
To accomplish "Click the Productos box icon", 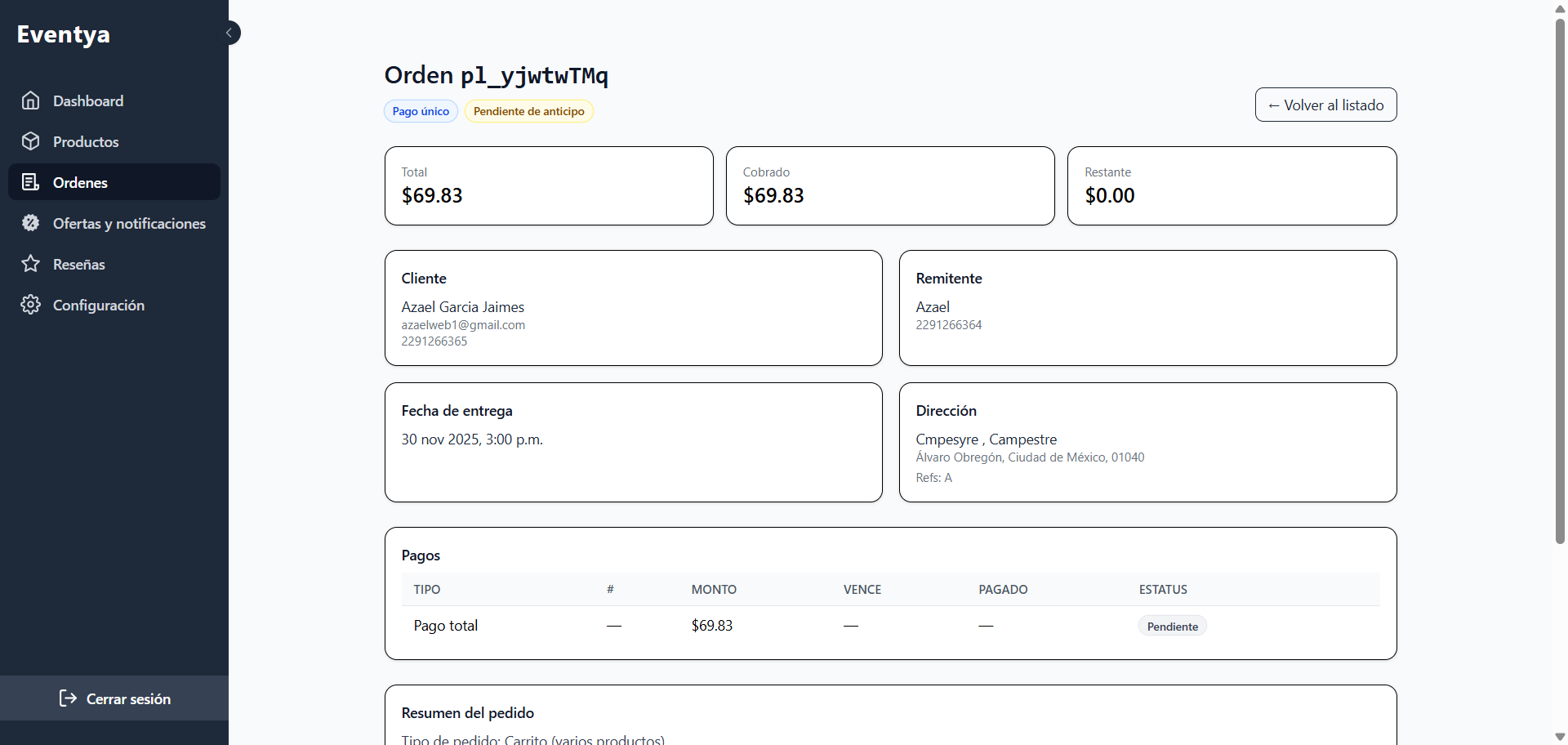I will pos(30,141).
